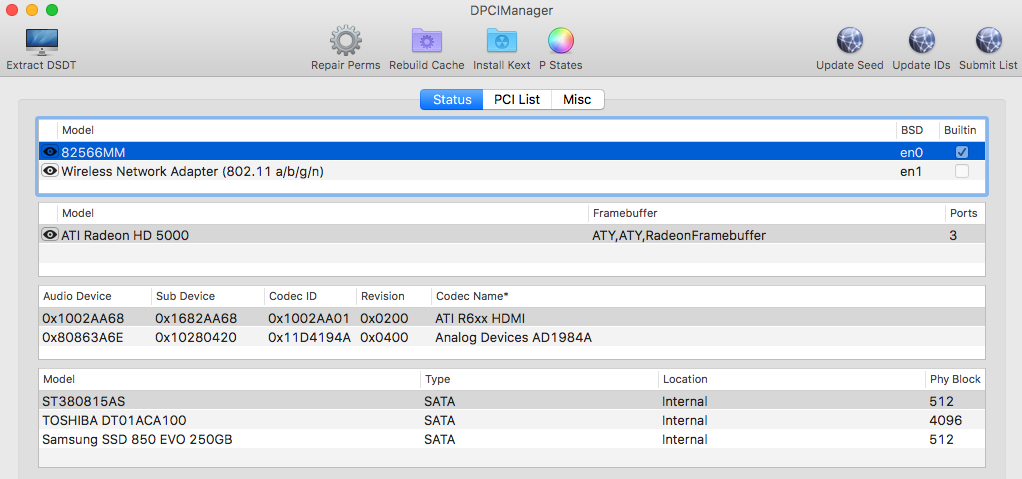Screen dimensions: 1022x479
Task: Toggle the eye icon for ATI Radeon HD 5000
Action: 50,235
